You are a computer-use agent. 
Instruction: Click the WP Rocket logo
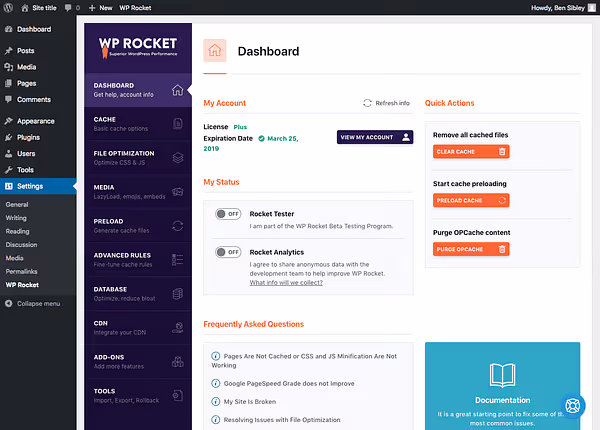[138, 47]
